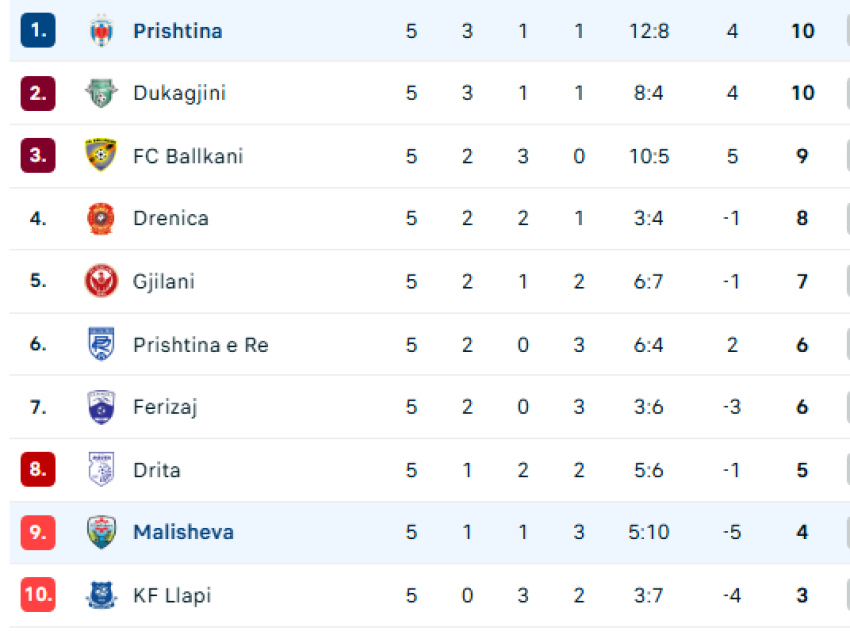Click the Drenica red round badge
Viewport: 850px width, 631px height.
101,218
